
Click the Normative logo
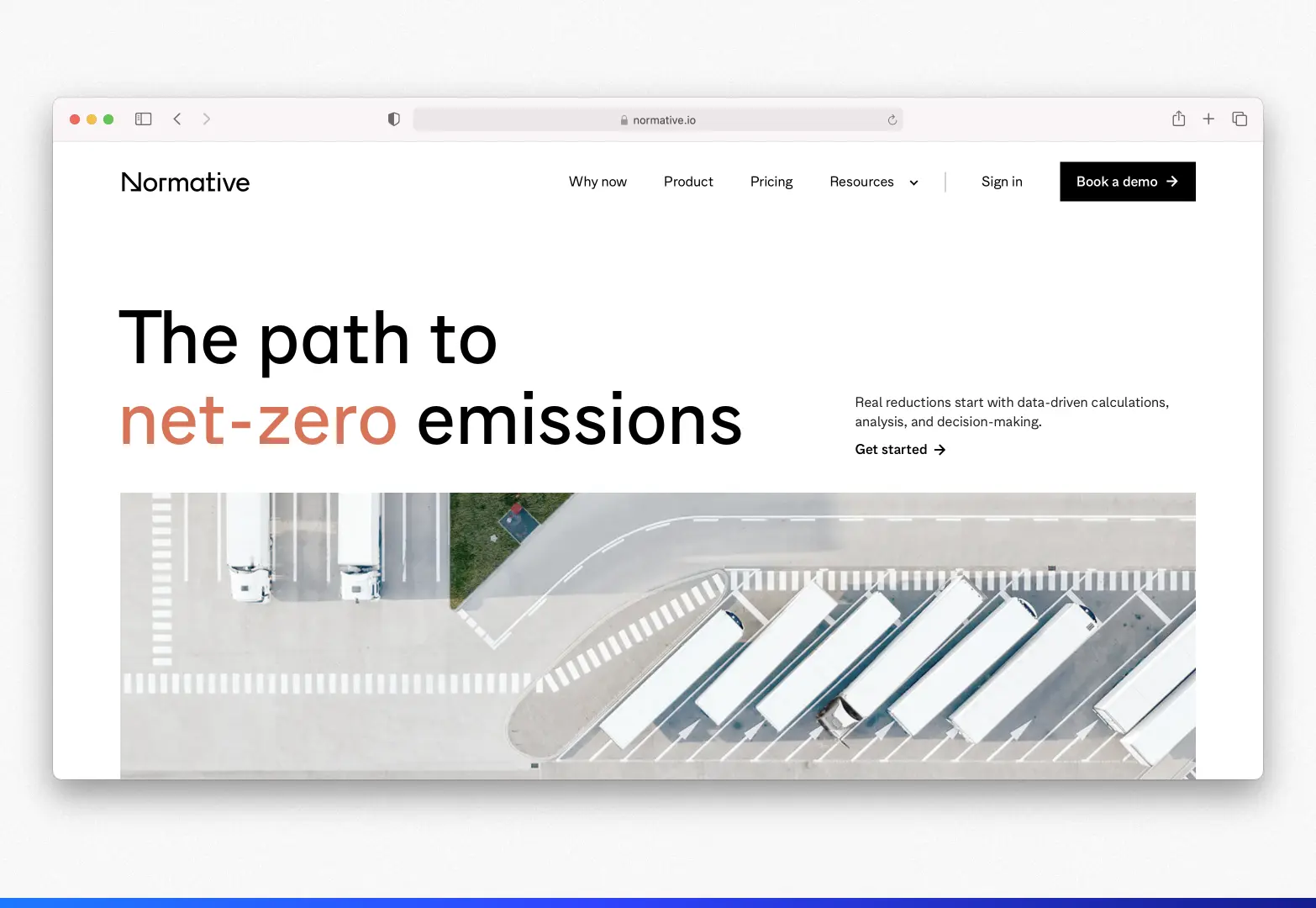click(x=185, y=182)
